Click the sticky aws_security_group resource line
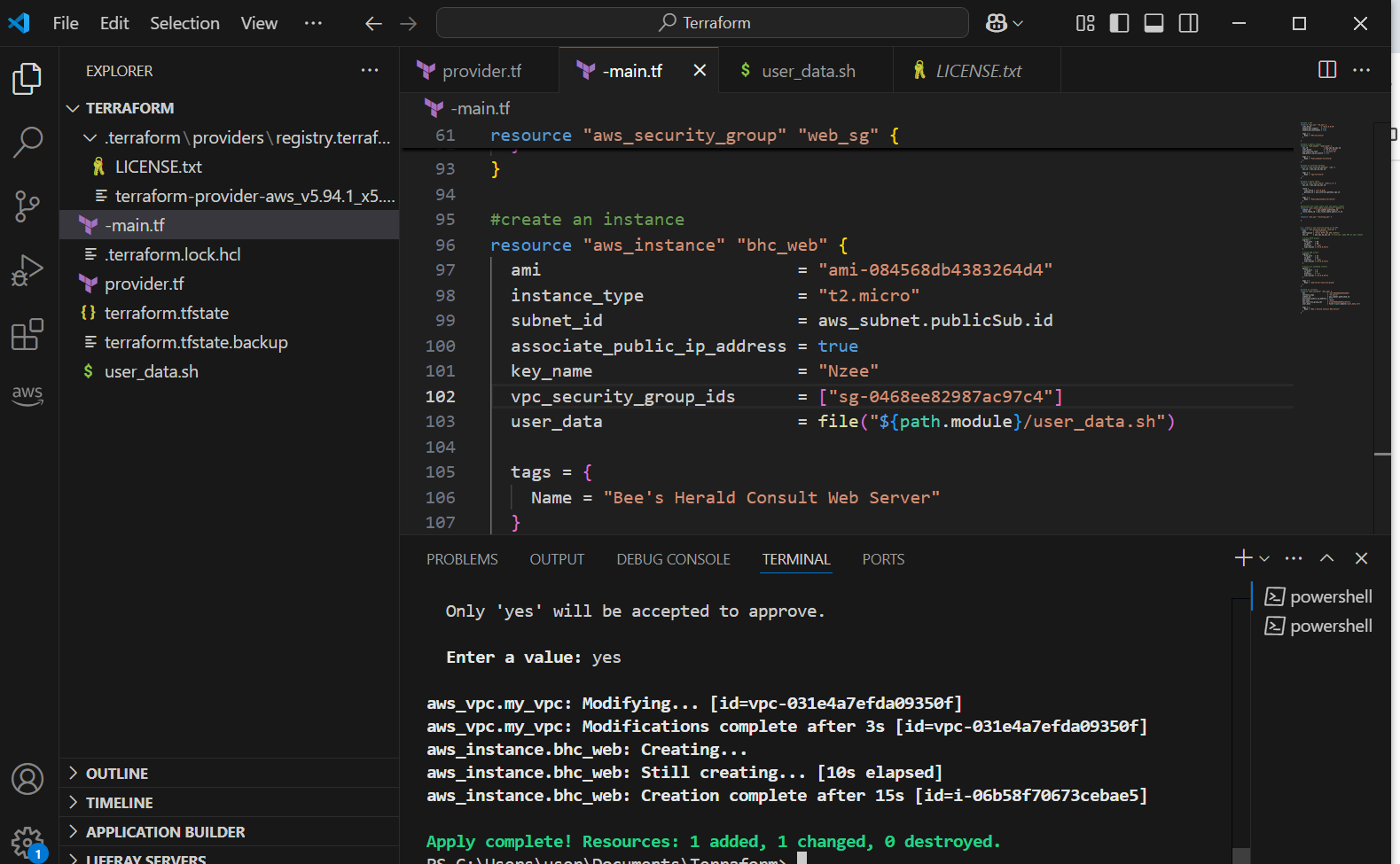This screenshot has height=864, width=1400. [x=847, y=136]
